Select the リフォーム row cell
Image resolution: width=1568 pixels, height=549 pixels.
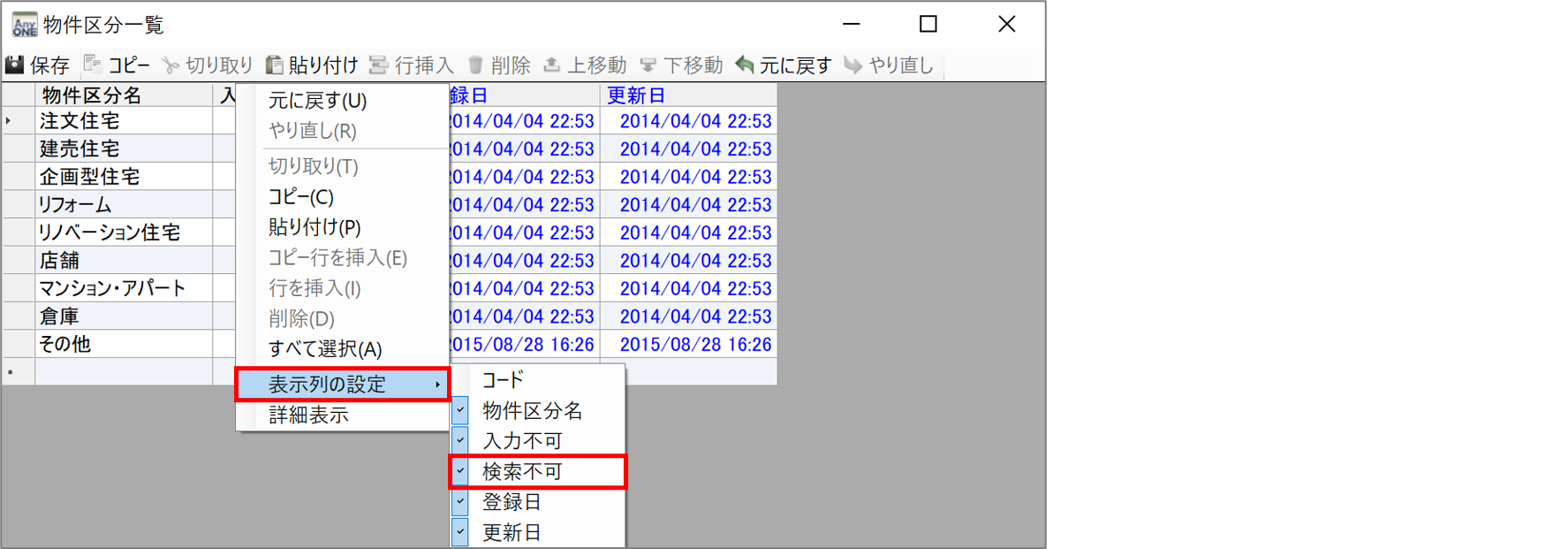pyautogui.click(x=123, y=205)
